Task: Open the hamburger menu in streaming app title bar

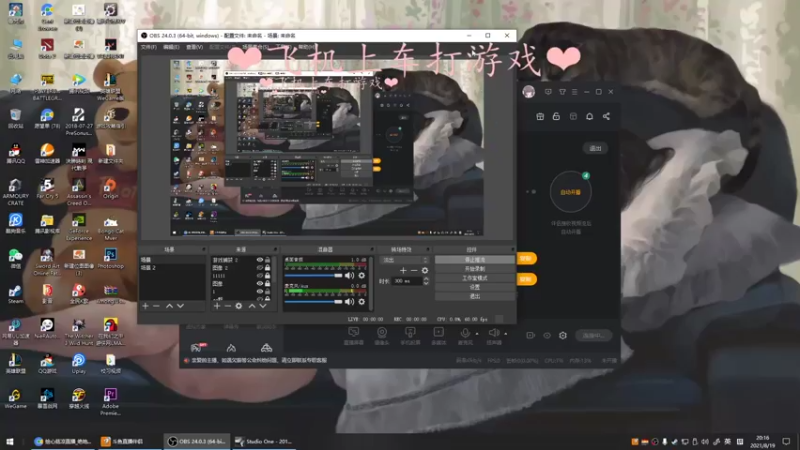Action: coord(574,92)
